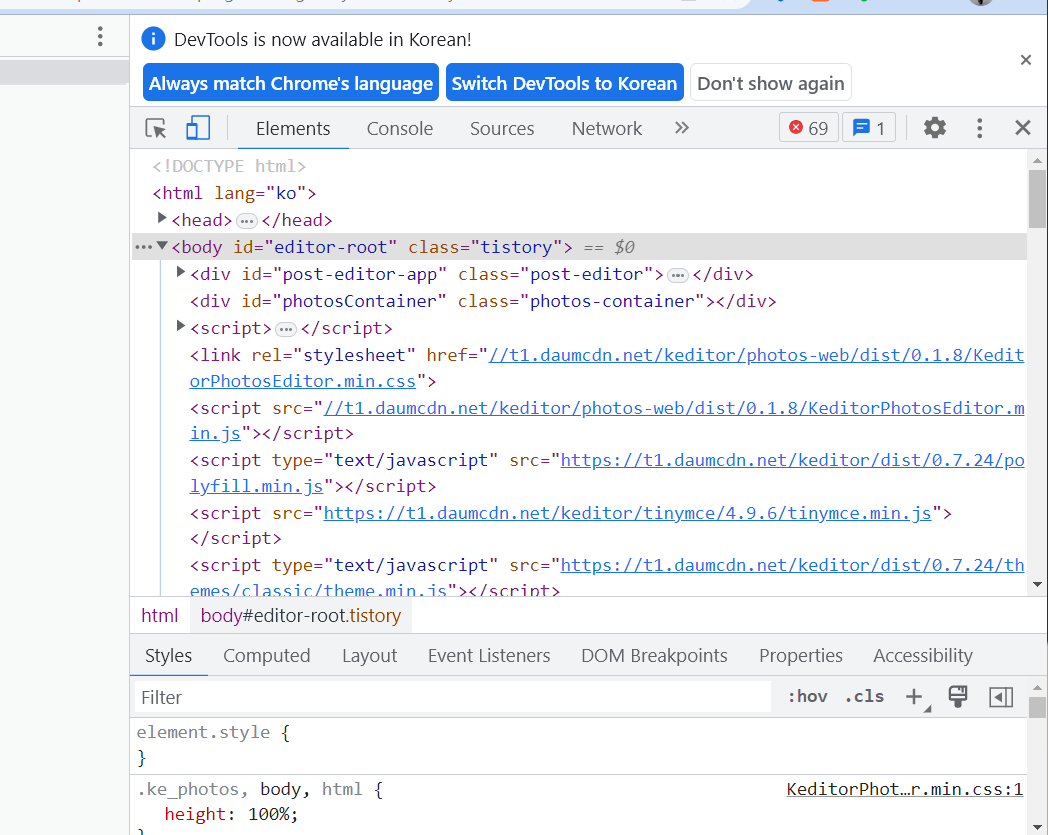Click elements panel scrollbar up arrow
Image resolution: width=1048 pixels, height=835 pixels.
[1037, 160]
